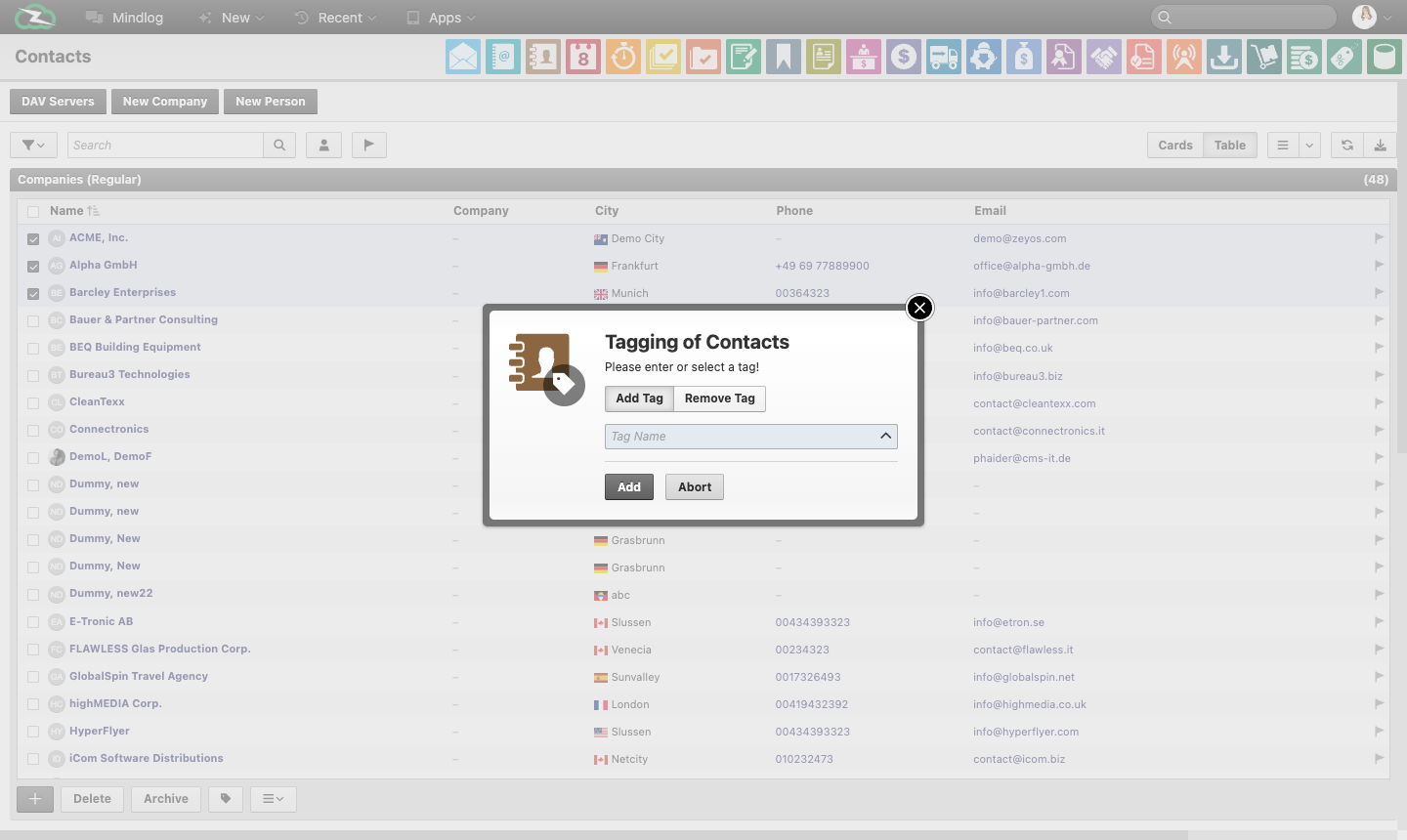This screenshot has width=1407, height=840.
Task: Select the Remove Tag tab
Action: tap(720, 399)
